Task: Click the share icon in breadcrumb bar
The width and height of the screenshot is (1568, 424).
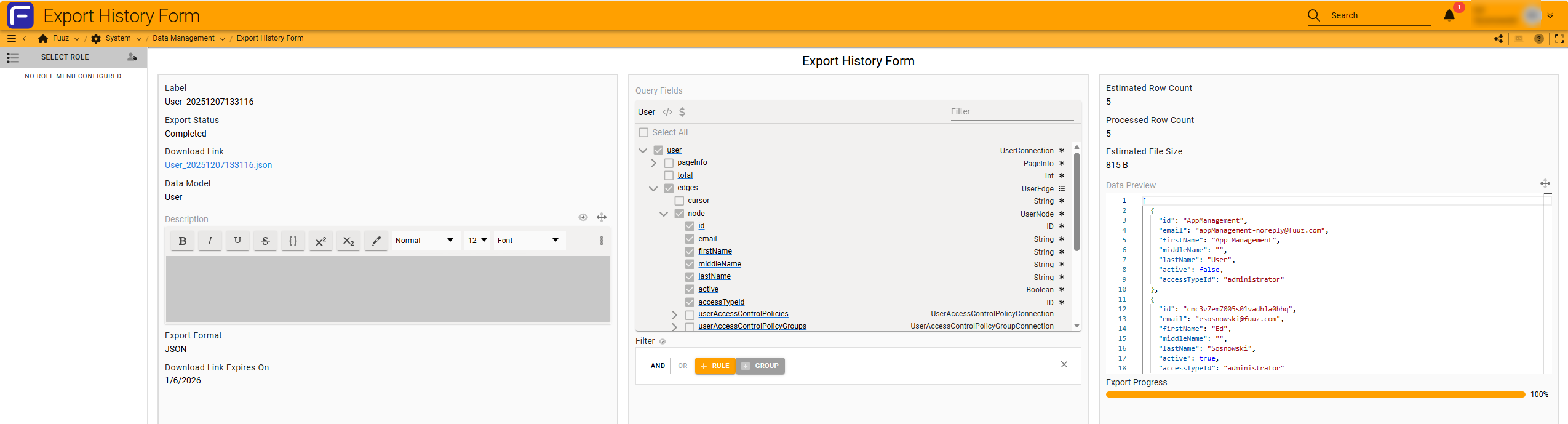Action: tap(1498, 39)
